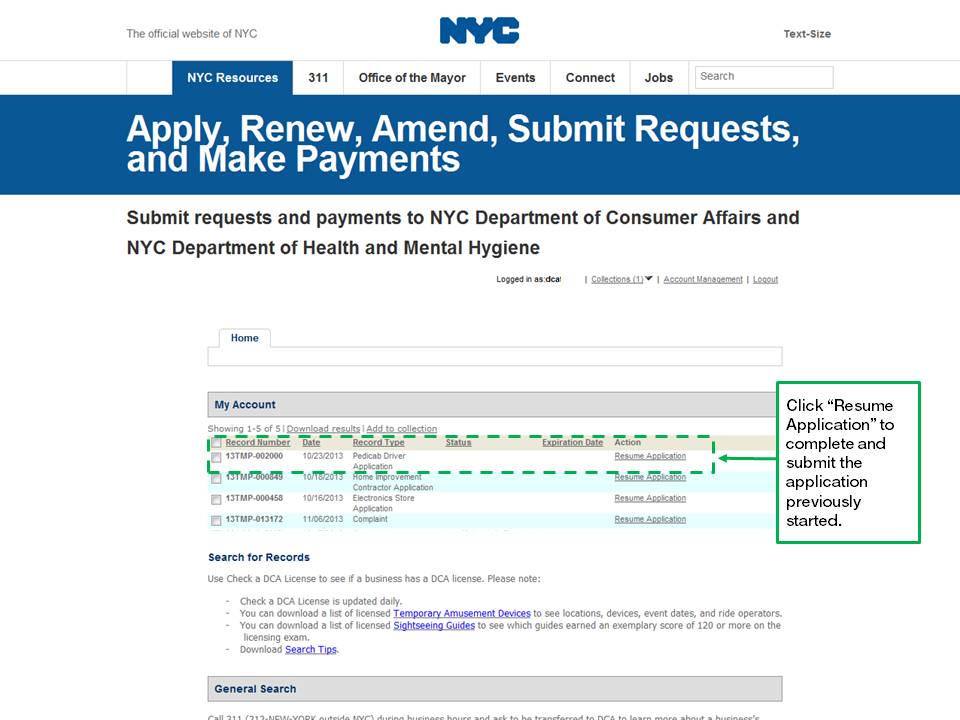This screenshot has height=720, width=960.
Task: Open the Collections dropdown arrow
Action: pyautogui.click(x=649, y=279)
